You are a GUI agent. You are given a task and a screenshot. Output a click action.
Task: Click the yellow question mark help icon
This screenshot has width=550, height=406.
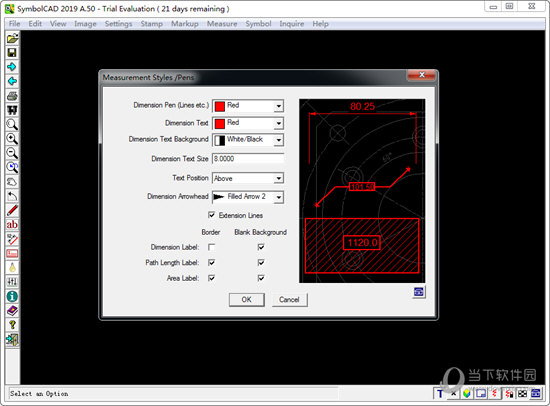[12, 325]
